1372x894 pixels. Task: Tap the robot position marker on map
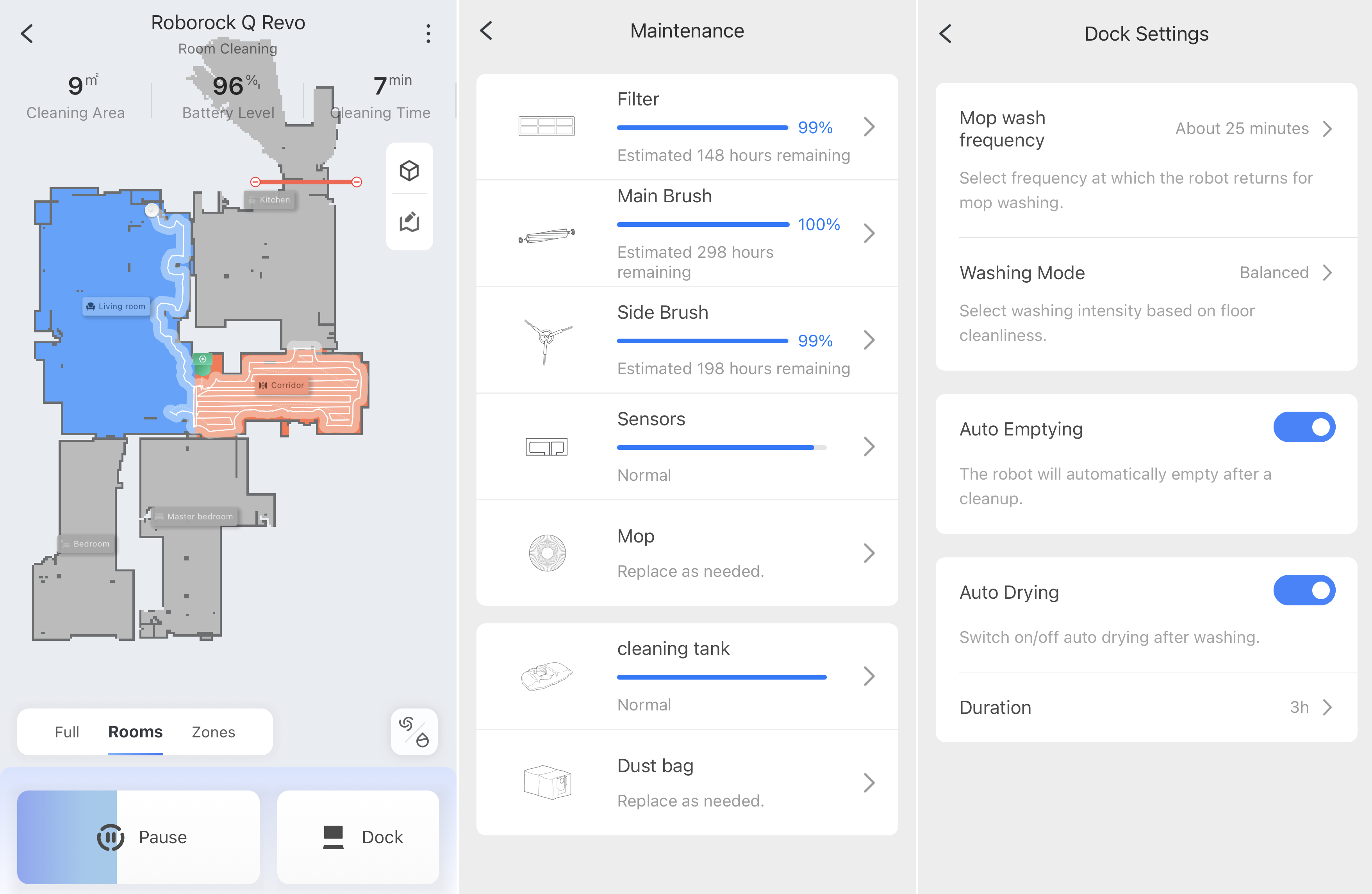click(152, 210)
